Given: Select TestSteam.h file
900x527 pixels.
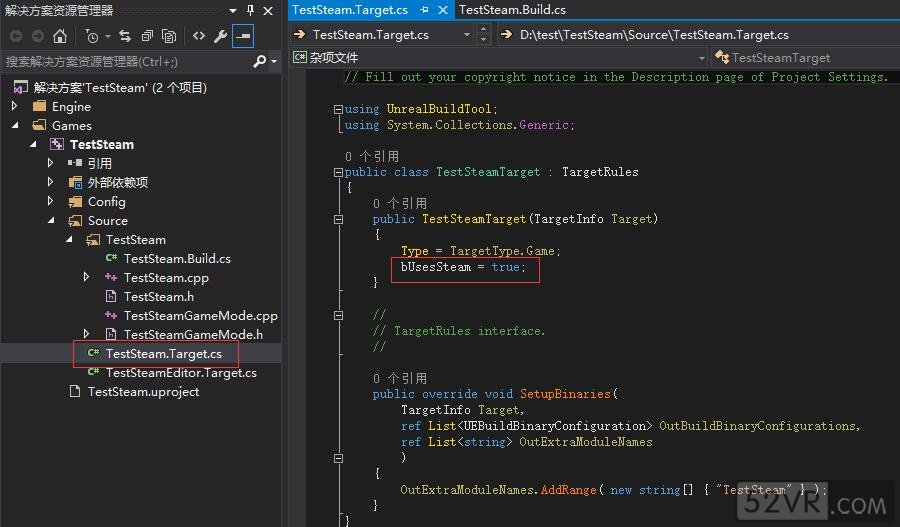Looking at the screenshot, I should pyautogui.click(x=158, y=296).
